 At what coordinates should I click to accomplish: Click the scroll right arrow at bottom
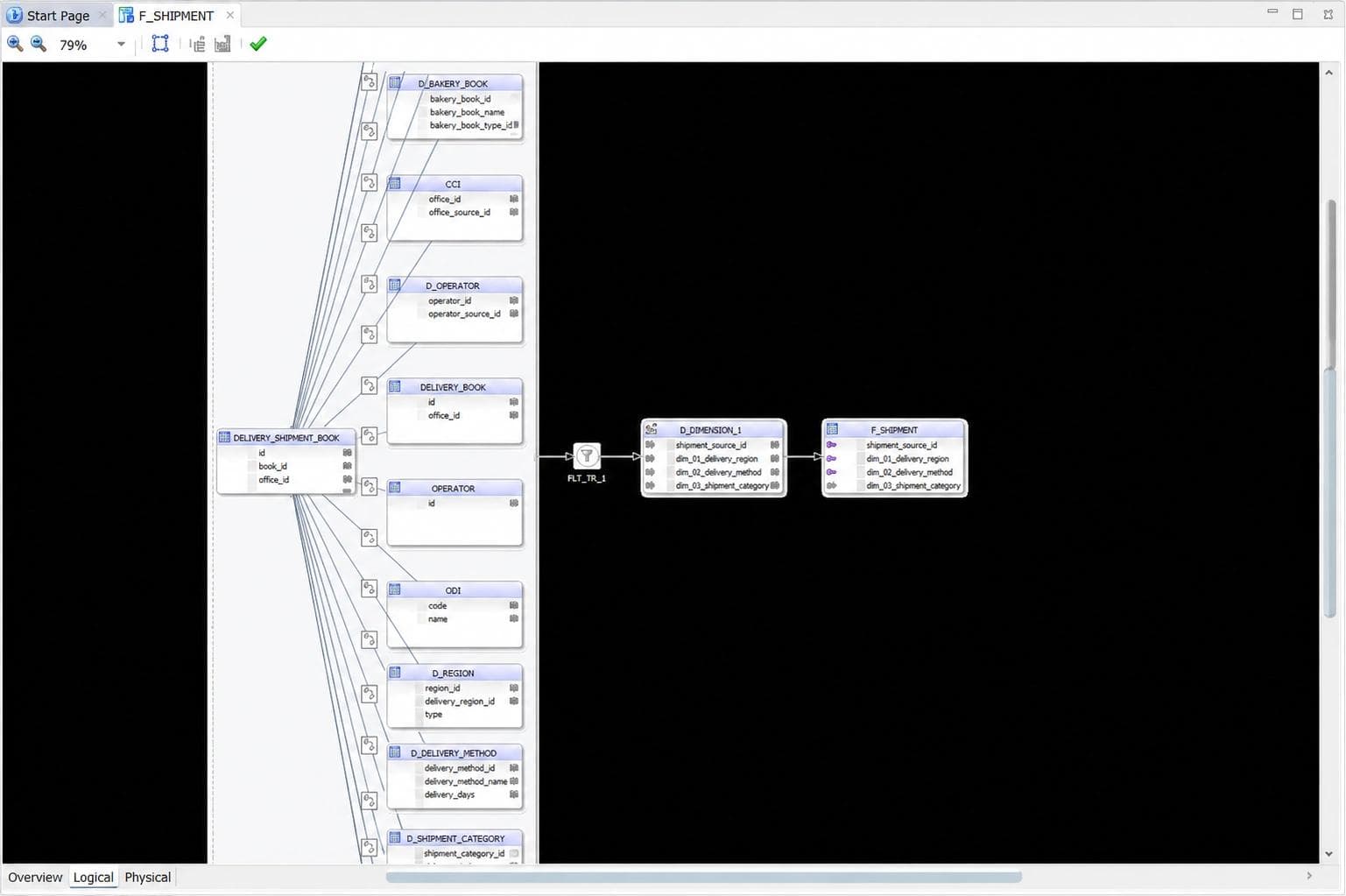[1309, 876]
